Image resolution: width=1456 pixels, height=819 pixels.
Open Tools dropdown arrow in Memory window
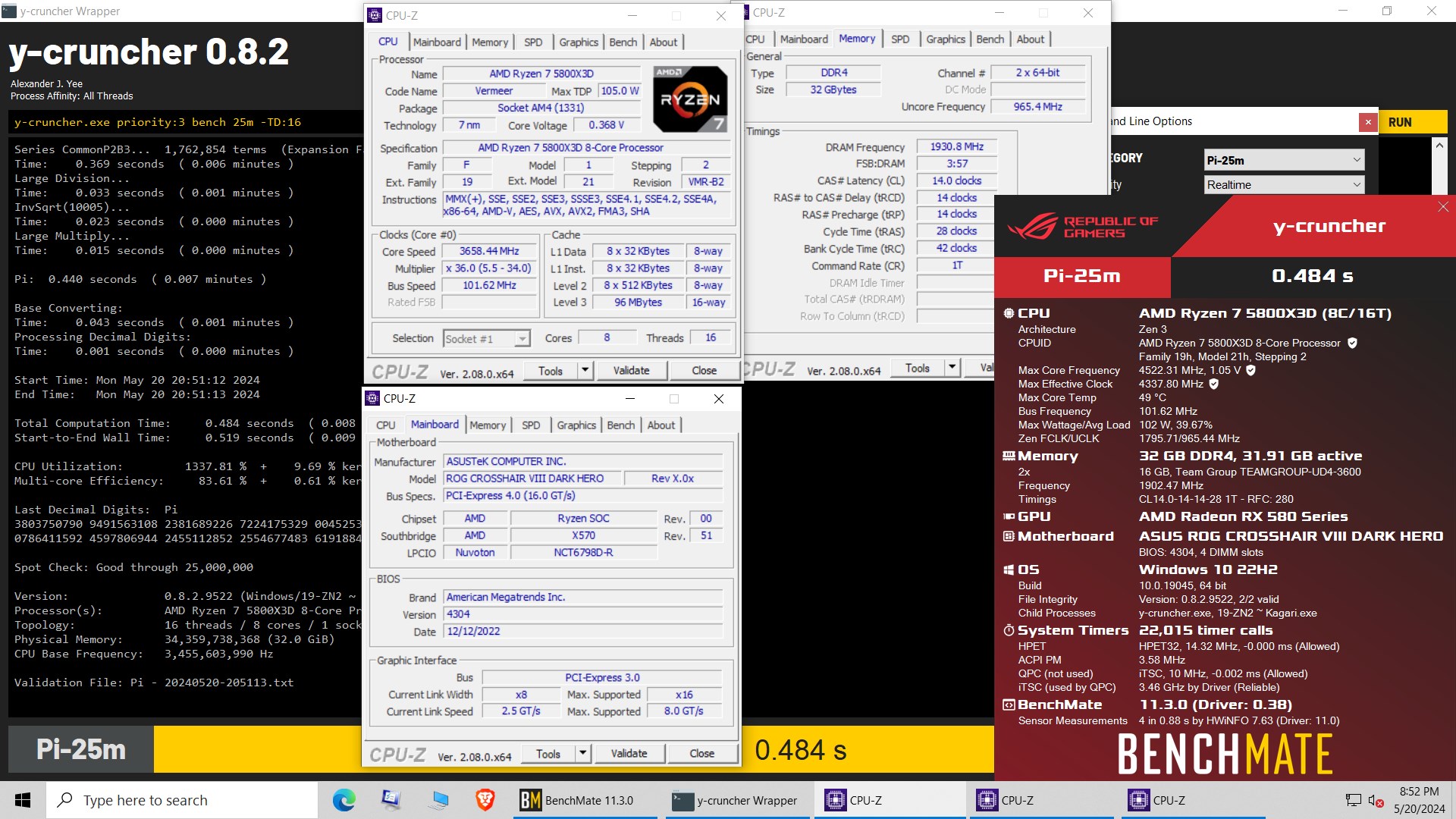click(952, 367)
